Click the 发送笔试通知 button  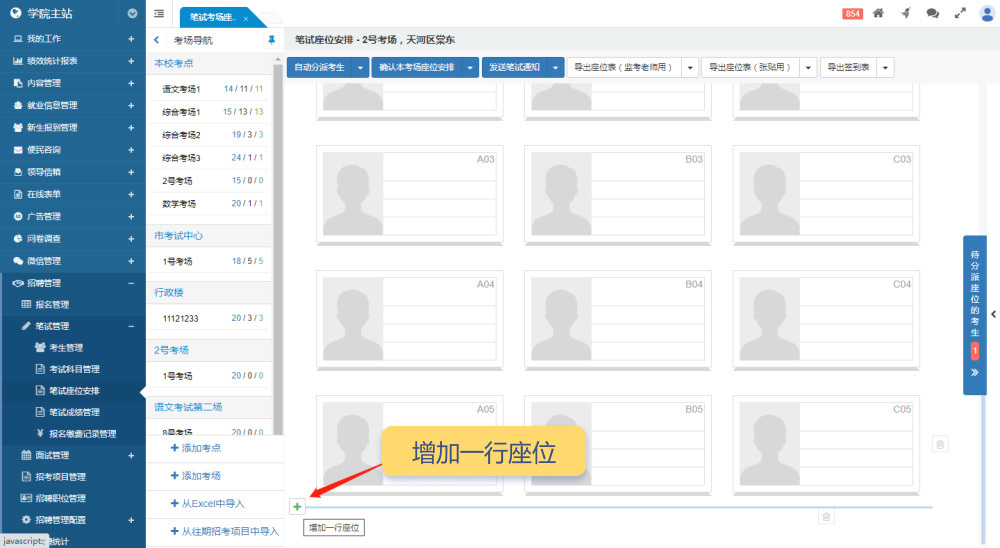pyautogui.click(x=514, y=67)
